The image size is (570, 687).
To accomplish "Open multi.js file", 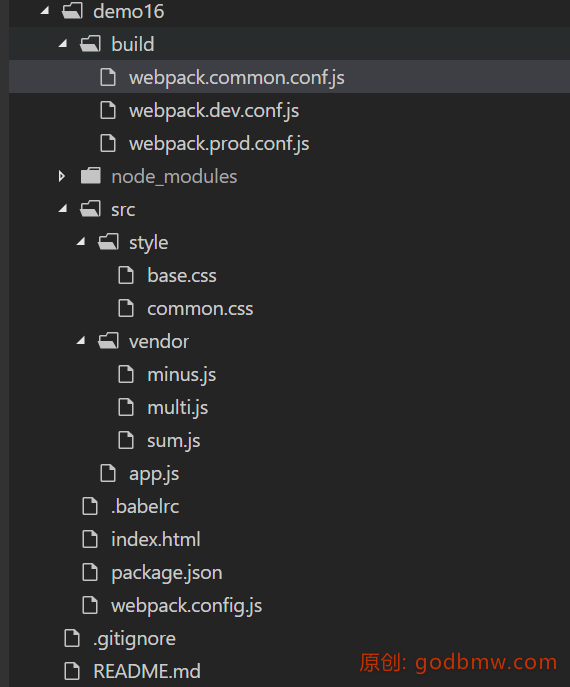I will pos(177,408).
